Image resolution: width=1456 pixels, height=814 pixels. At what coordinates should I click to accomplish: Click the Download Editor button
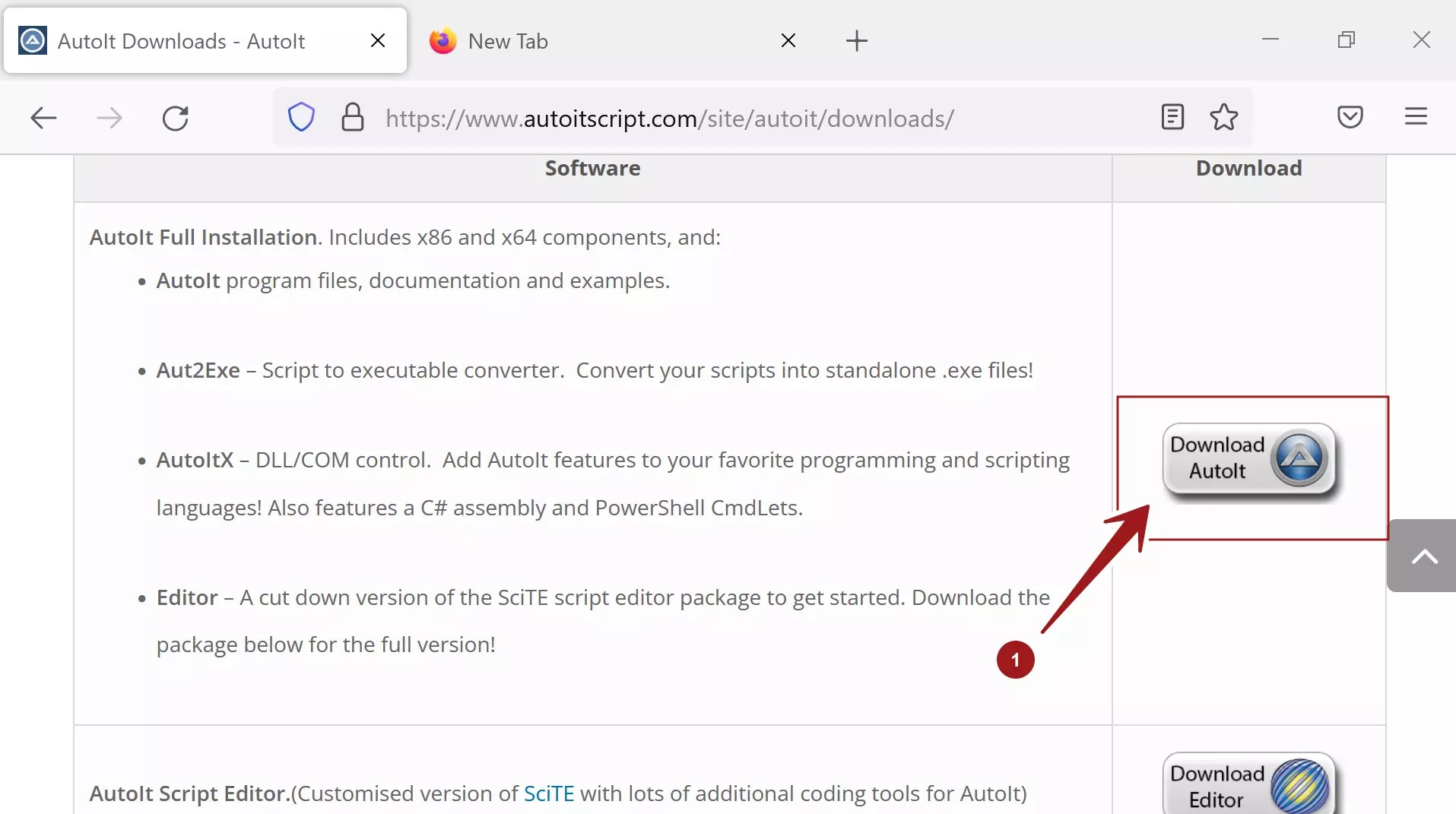[1250, 784]
